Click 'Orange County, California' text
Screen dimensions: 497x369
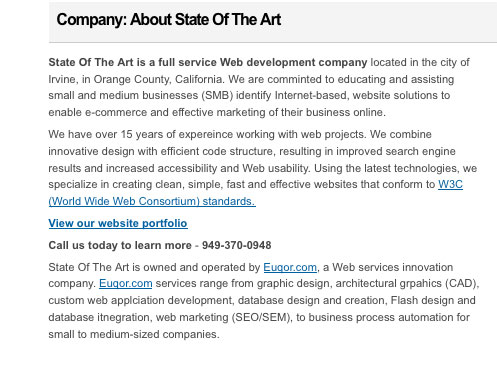click(158, 79)
